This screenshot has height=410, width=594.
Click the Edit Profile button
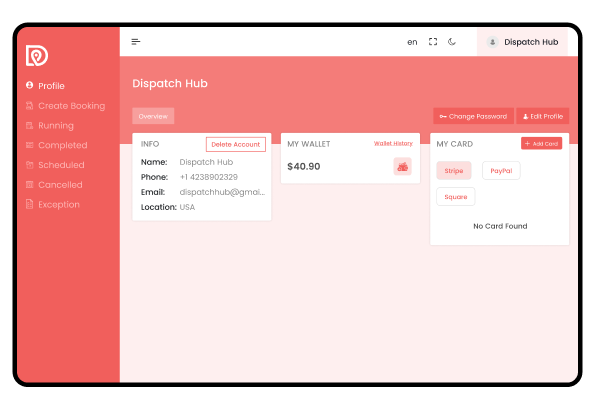542,116
